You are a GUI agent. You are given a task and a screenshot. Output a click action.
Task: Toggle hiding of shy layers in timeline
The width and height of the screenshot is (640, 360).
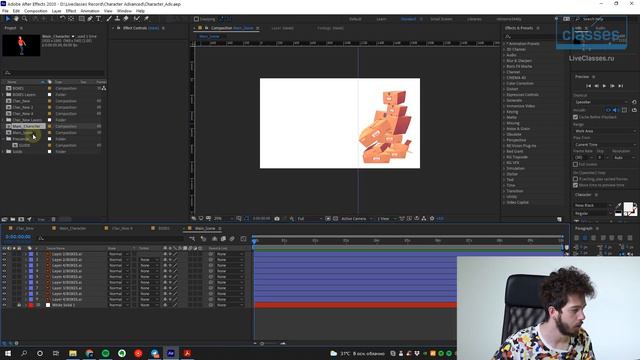[x=214, y=238]
